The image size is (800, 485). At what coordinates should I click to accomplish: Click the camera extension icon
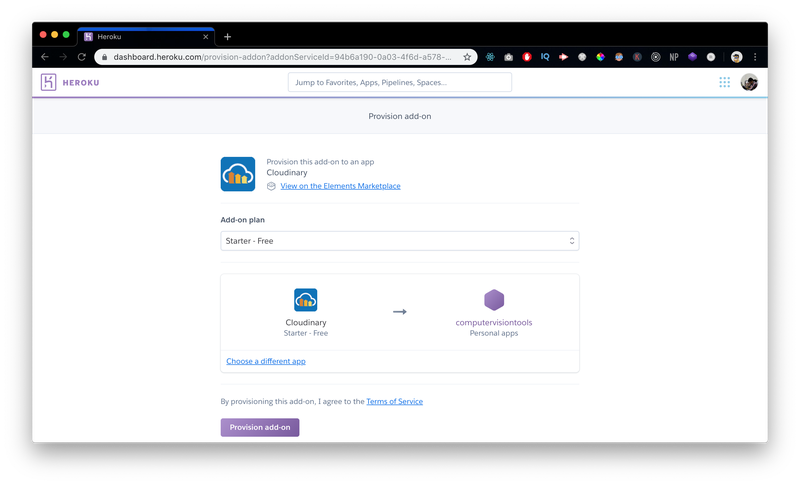click(x=509, y=57)
